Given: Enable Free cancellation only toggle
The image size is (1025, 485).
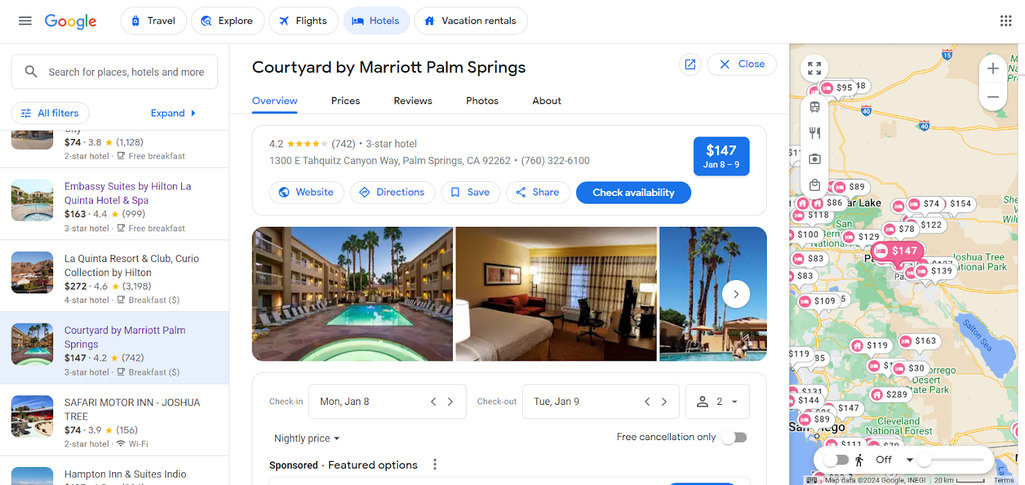Looking at the screenshot, I should (x=735, y=438).
